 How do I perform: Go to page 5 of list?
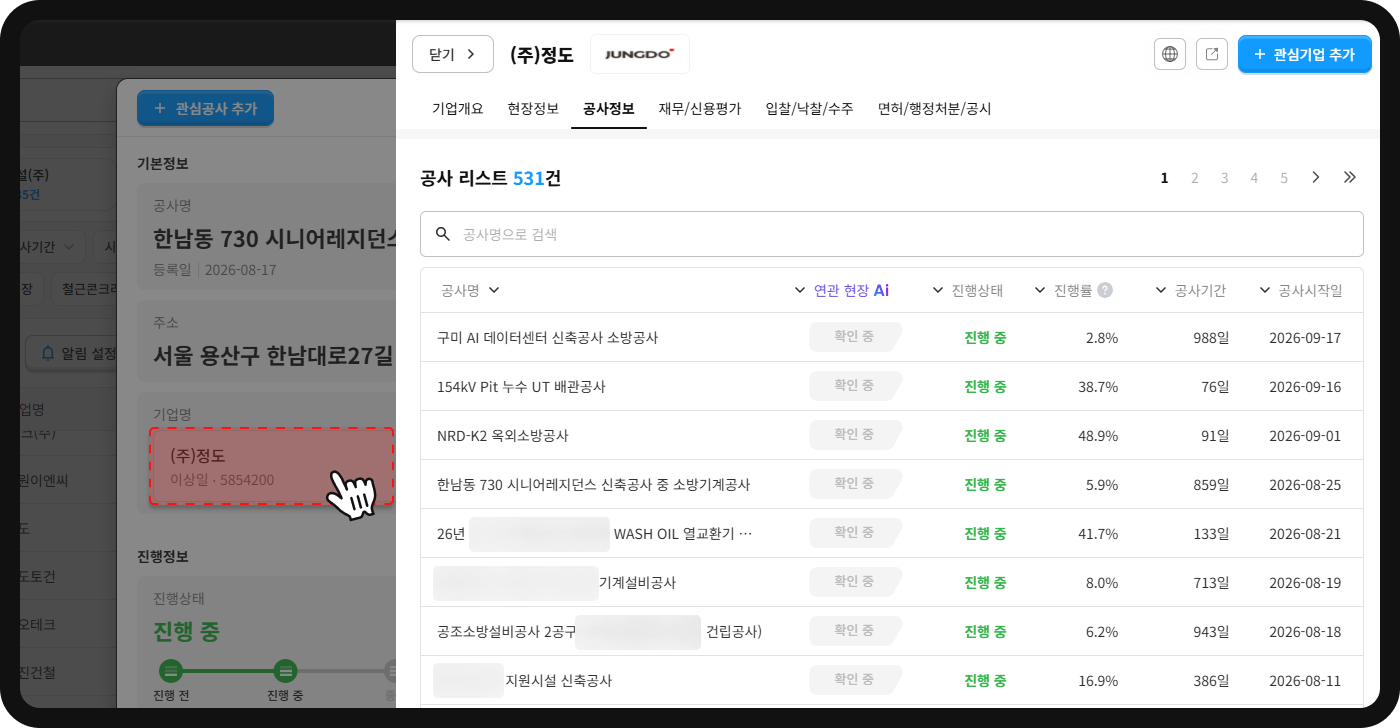click(x=1284, y=178)
